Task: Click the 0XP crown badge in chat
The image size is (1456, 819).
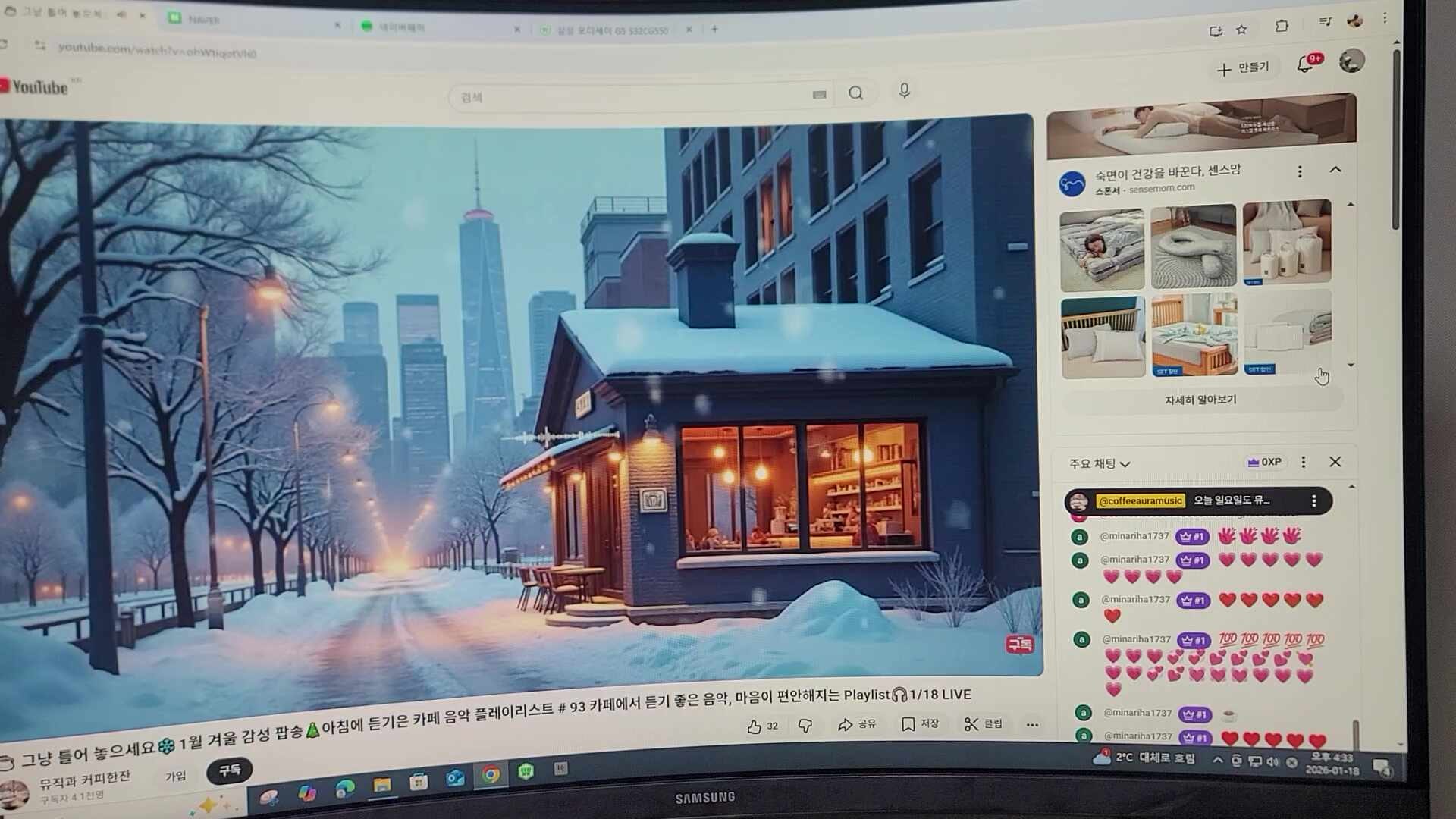Action: pyautogui.click(x=1264, y=462)
